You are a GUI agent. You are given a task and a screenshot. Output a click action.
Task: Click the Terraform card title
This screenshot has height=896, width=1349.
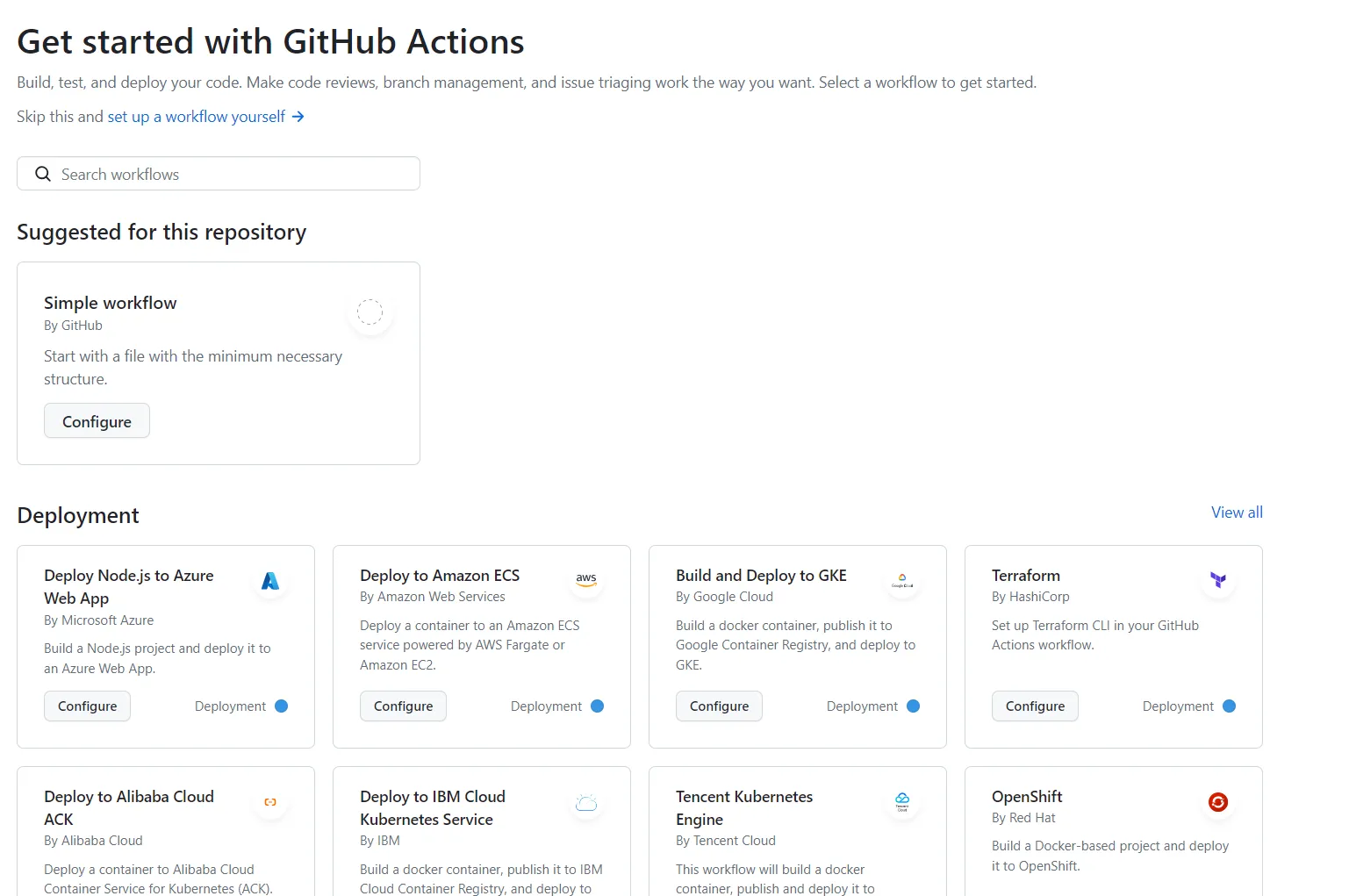click(x=1026, y=576)
